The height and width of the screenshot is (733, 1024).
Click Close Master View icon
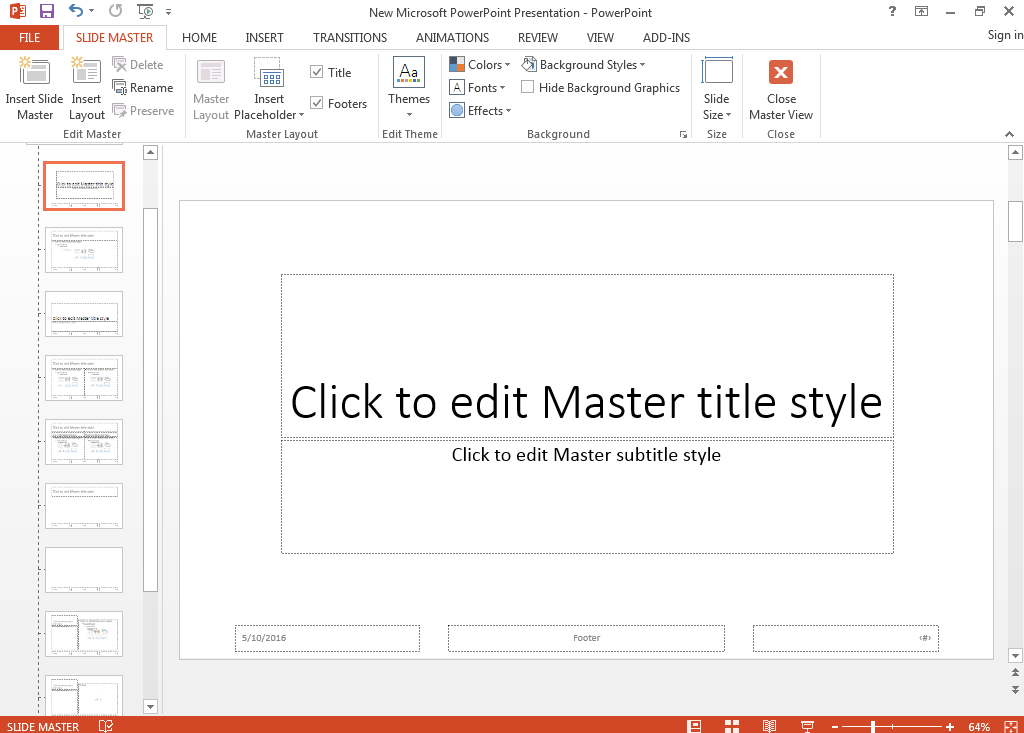coord(781,74)
